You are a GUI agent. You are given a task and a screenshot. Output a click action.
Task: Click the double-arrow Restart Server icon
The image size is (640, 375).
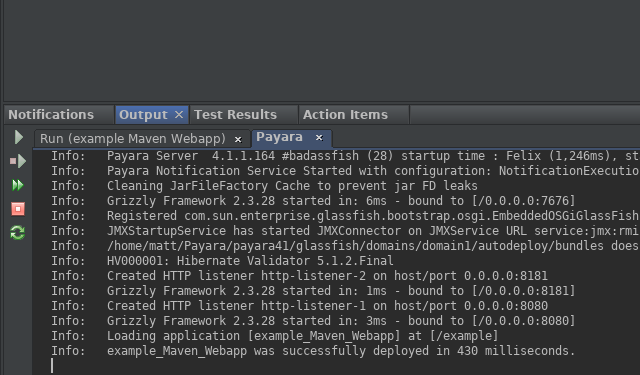18,185
